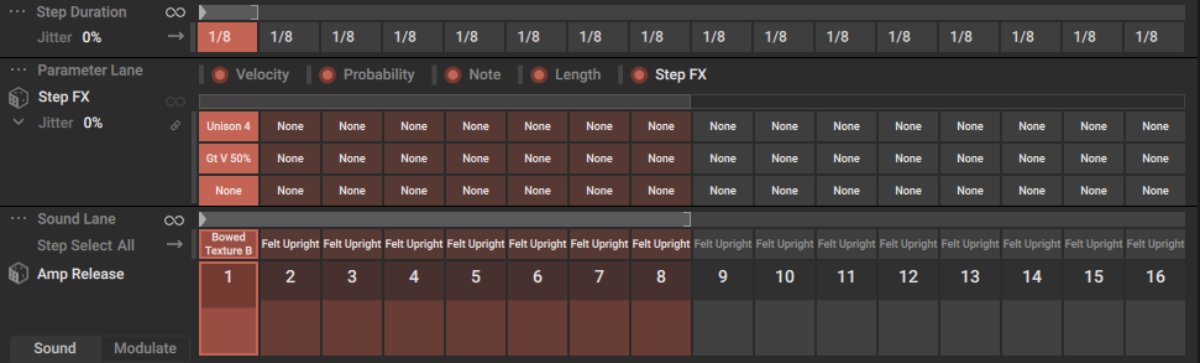Image resolution: width=1200 pixels, height=363 pixels.
Task: Select the Note parameter lane tab
Action: coord(485,74)
